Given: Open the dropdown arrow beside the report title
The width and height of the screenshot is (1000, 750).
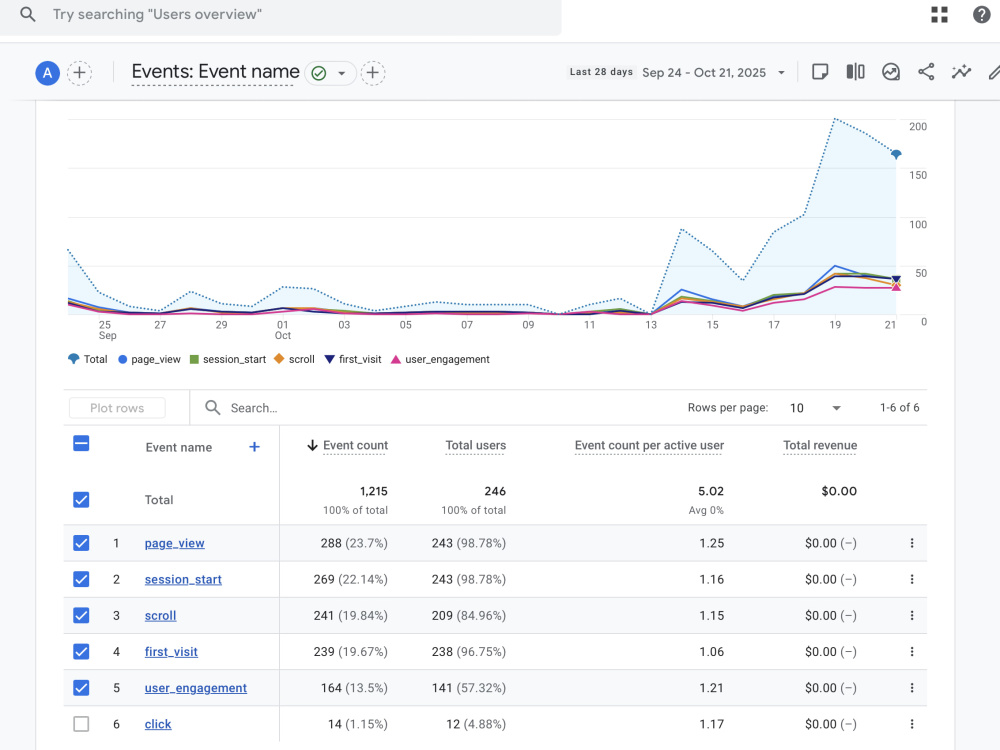Looking at the screenshot, I should click(342, 73).
